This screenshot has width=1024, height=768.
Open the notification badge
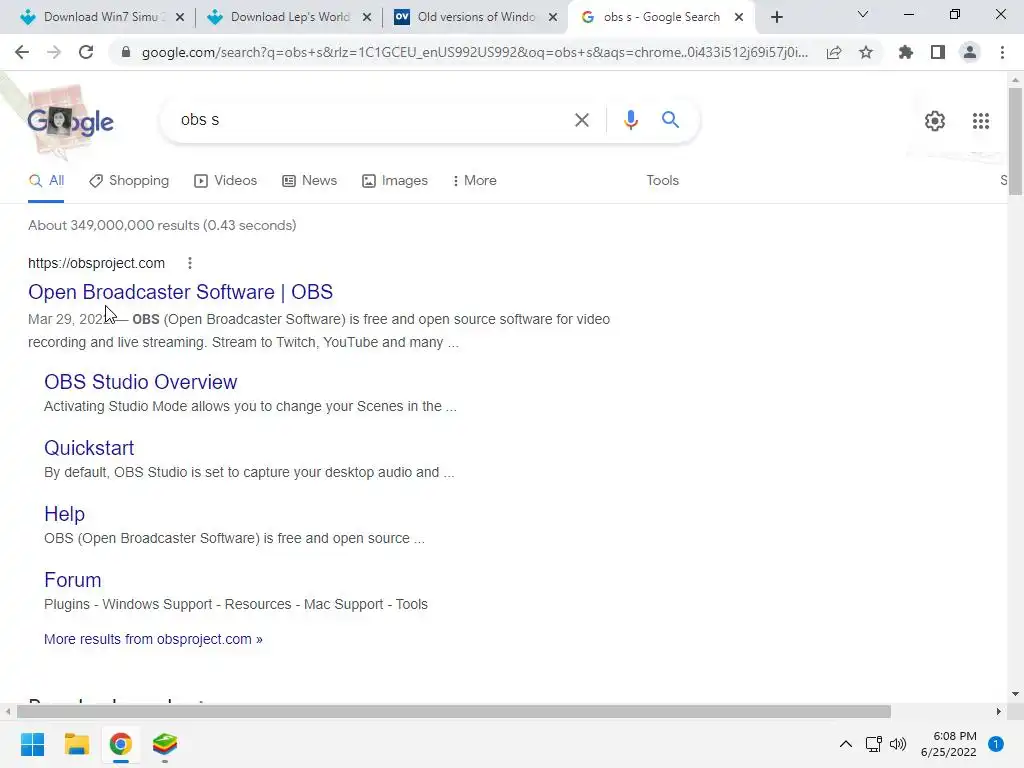click(996, 744)
